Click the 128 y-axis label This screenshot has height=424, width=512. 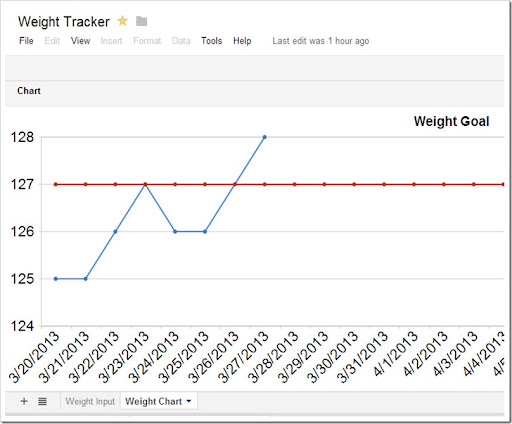(22, 137)
